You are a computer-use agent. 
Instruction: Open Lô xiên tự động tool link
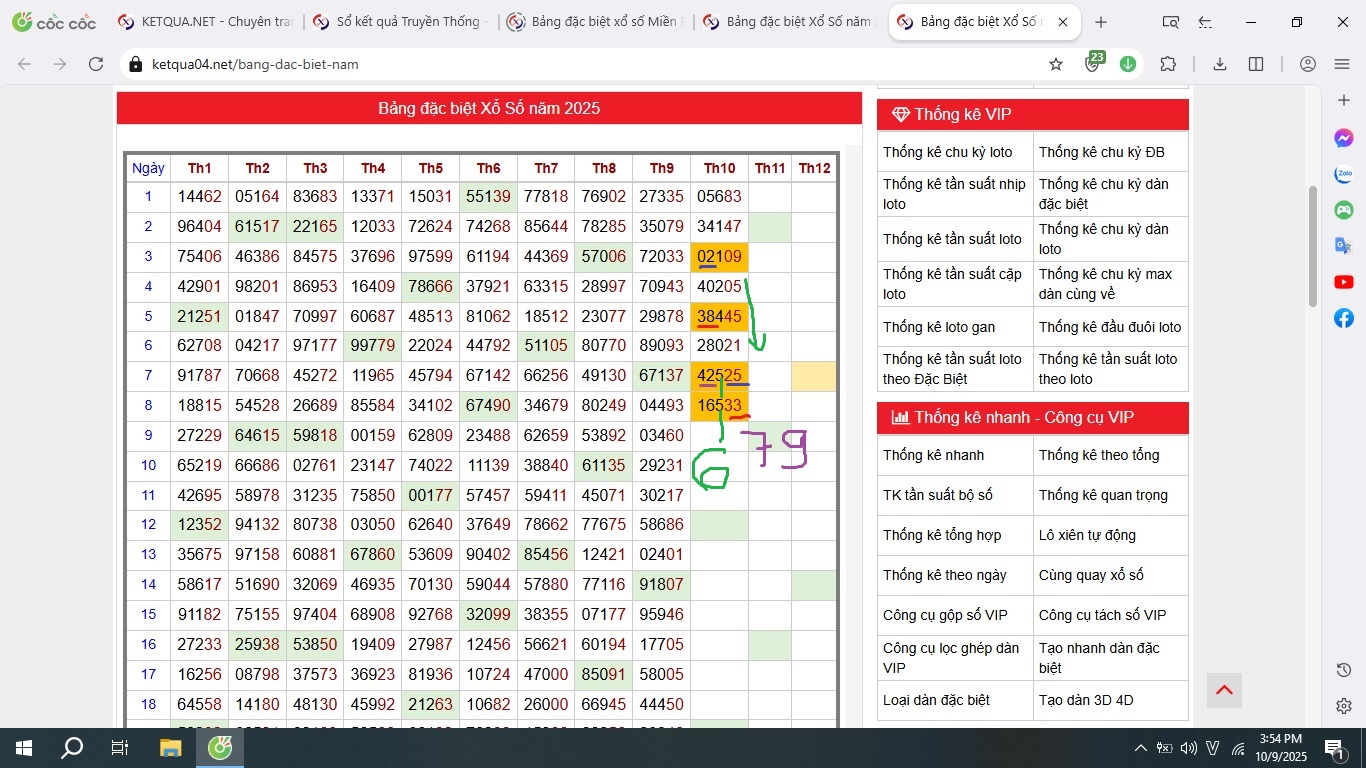click(1087, 535)
